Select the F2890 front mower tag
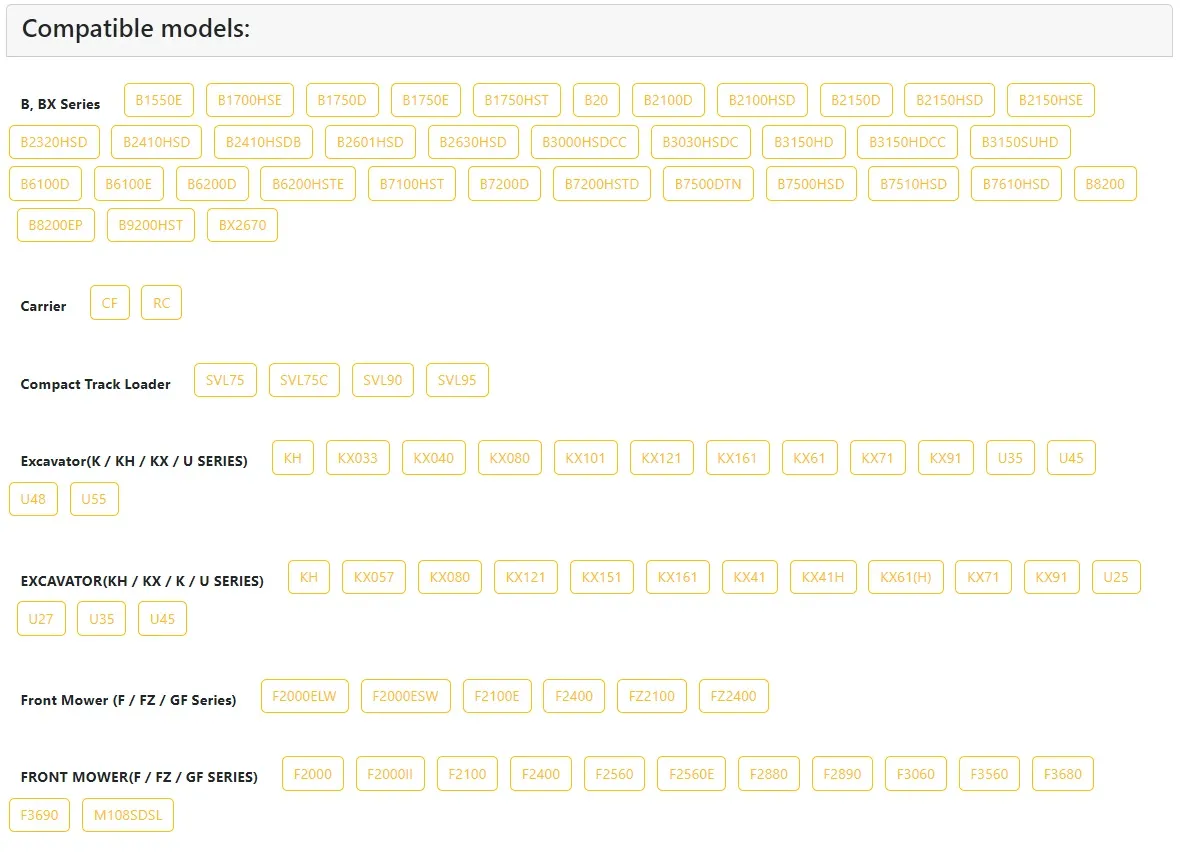Viewport: 1180px width, 864px height. click(842, 774)
